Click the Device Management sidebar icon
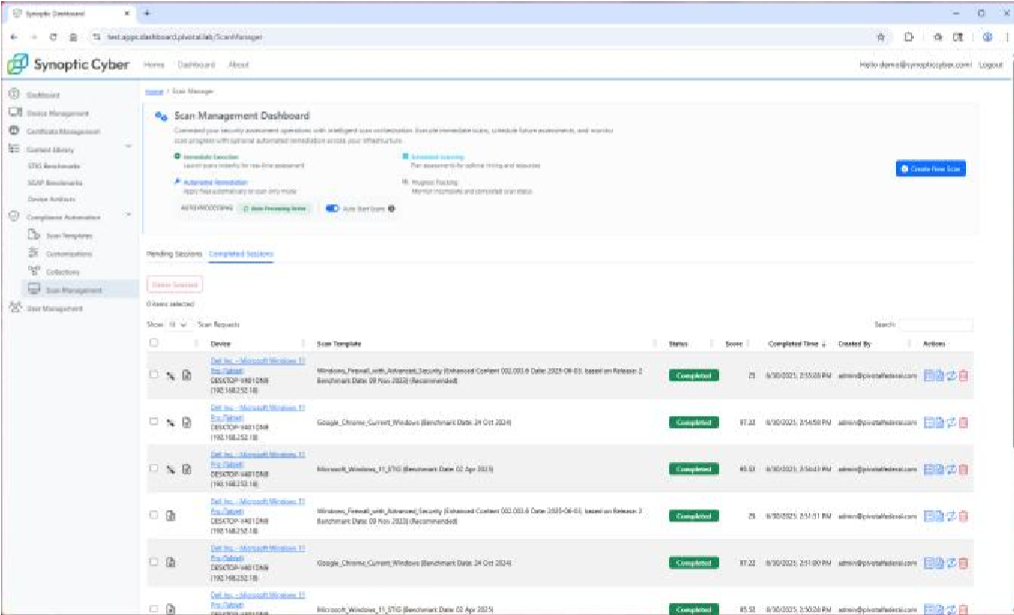The image size is (1014, 615). click(15, 113)
